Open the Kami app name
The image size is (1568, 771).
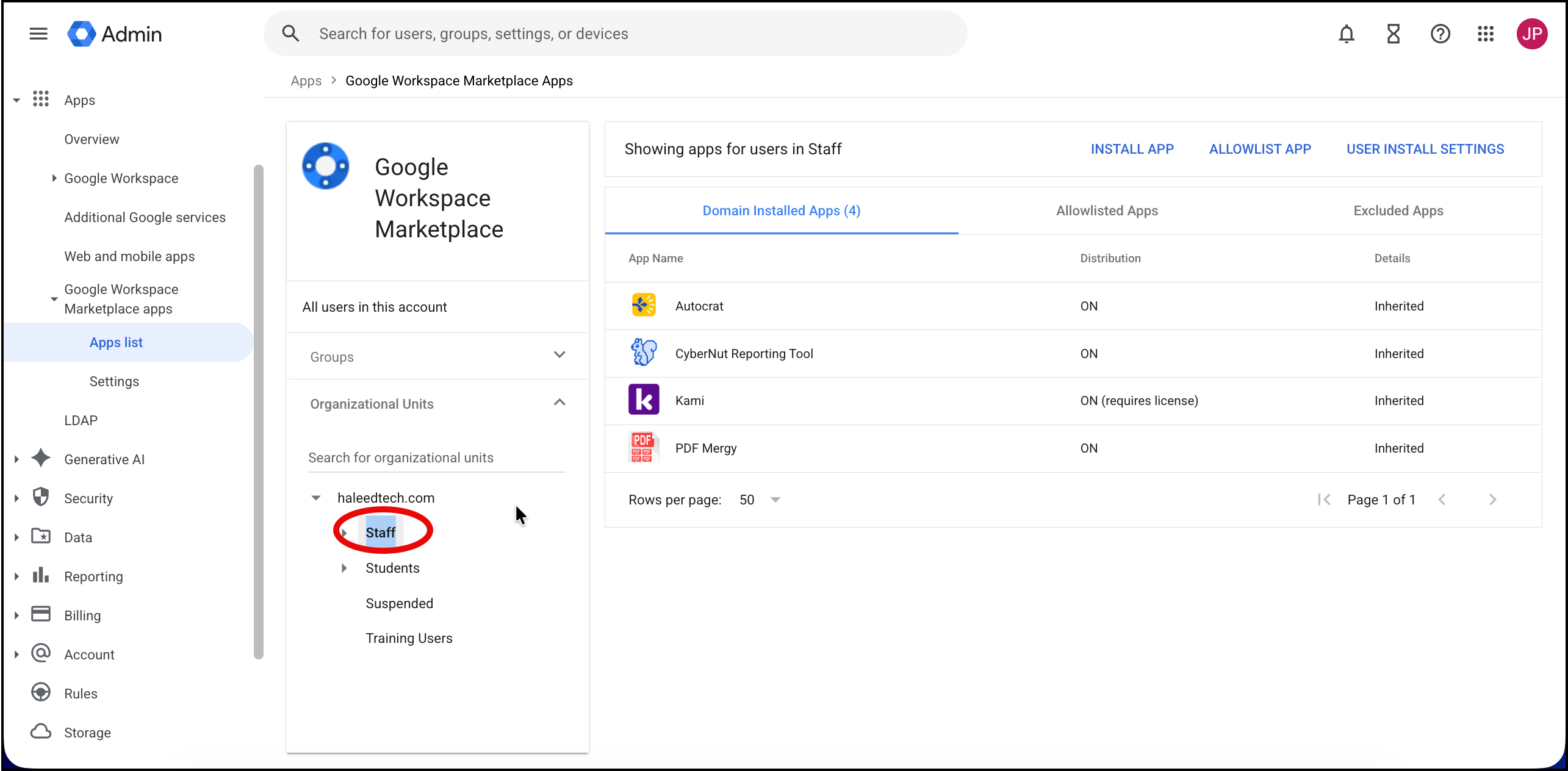pos(689,400)
